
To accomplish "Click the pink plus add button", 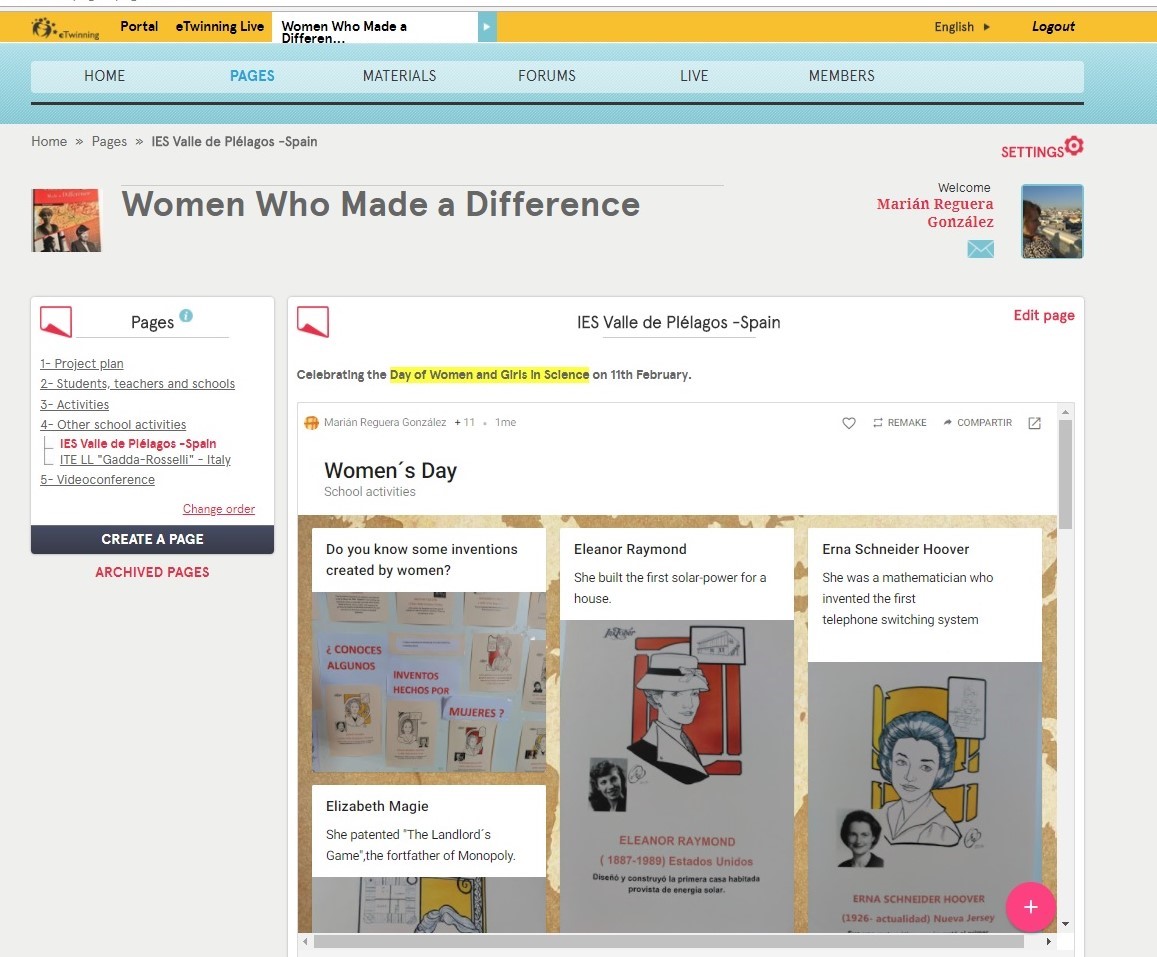I will pos(1031,907).
